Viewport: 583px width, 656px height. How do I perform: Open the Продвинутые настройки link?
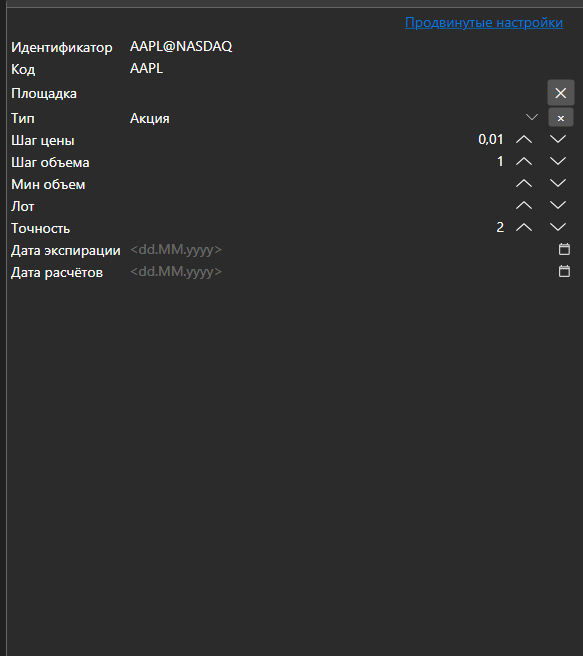click(x=484, y=23)
